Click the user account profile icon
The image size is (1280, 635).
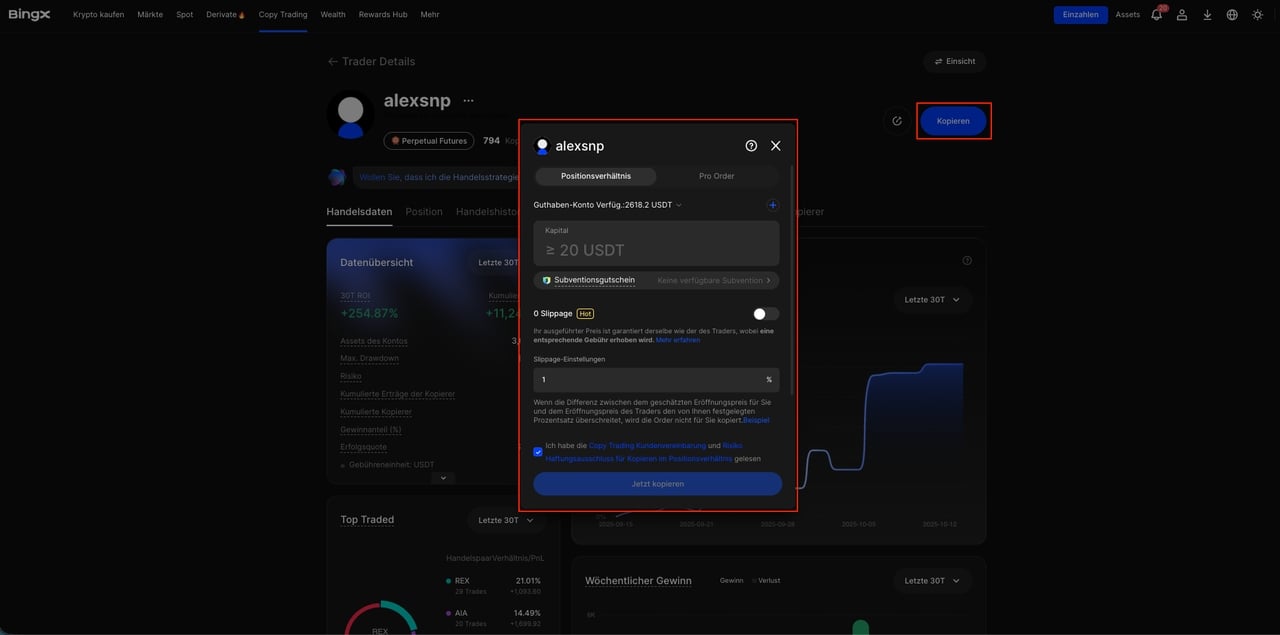(1182, 15)
